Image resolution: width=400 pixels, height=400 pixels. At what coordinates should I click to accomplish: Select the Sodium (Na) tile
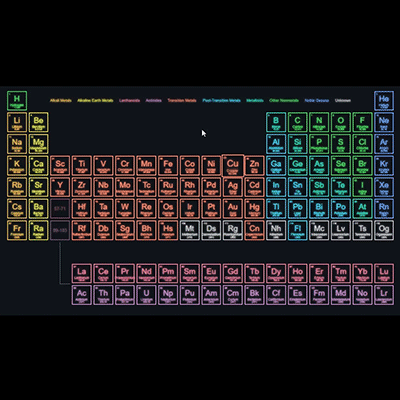click(x=17, y=144)
